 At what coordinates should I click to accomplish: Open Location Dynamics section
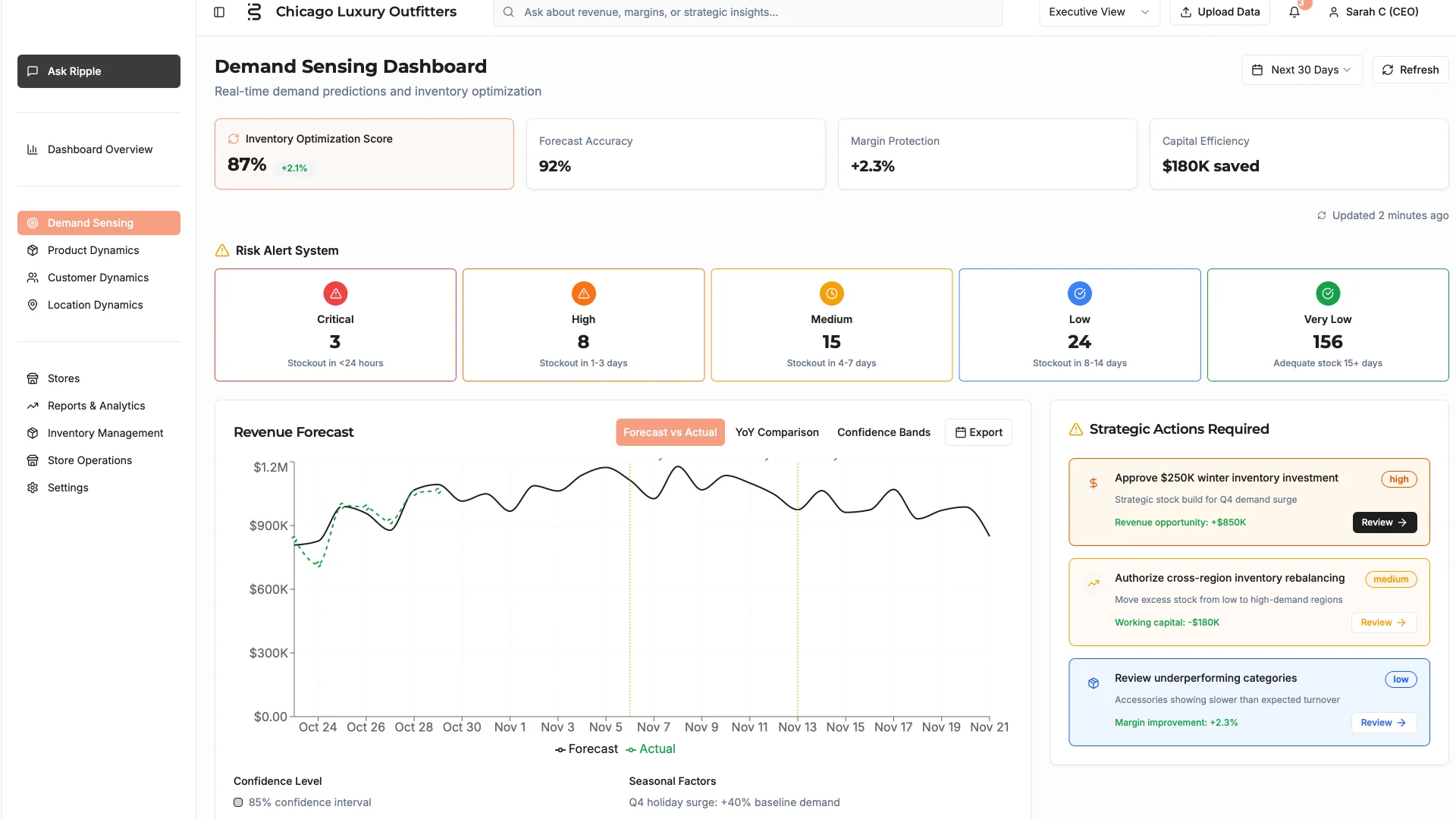[94, 304]
